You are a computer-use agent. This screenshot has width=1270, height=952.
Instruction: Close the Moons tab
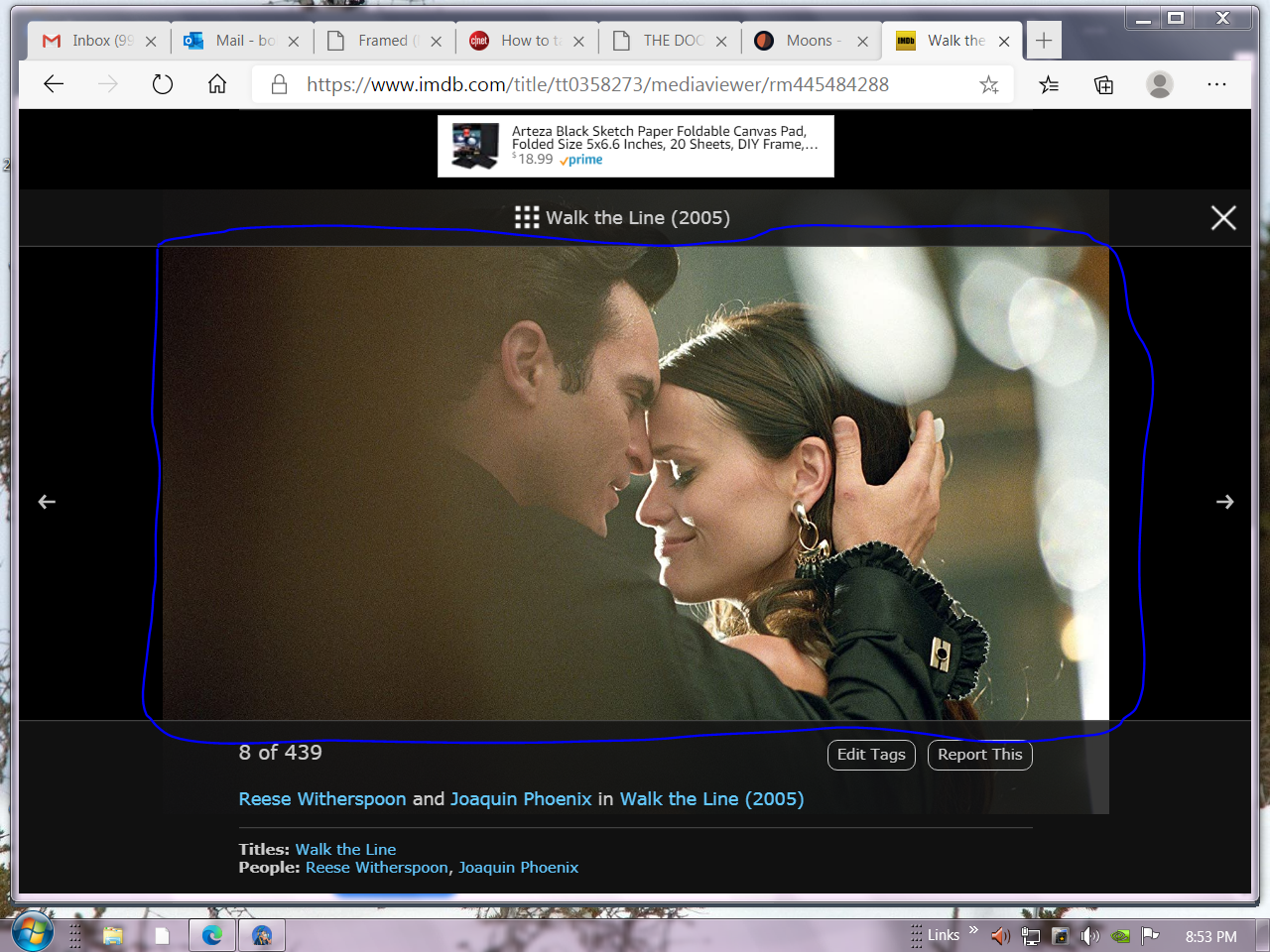[862, 42]
